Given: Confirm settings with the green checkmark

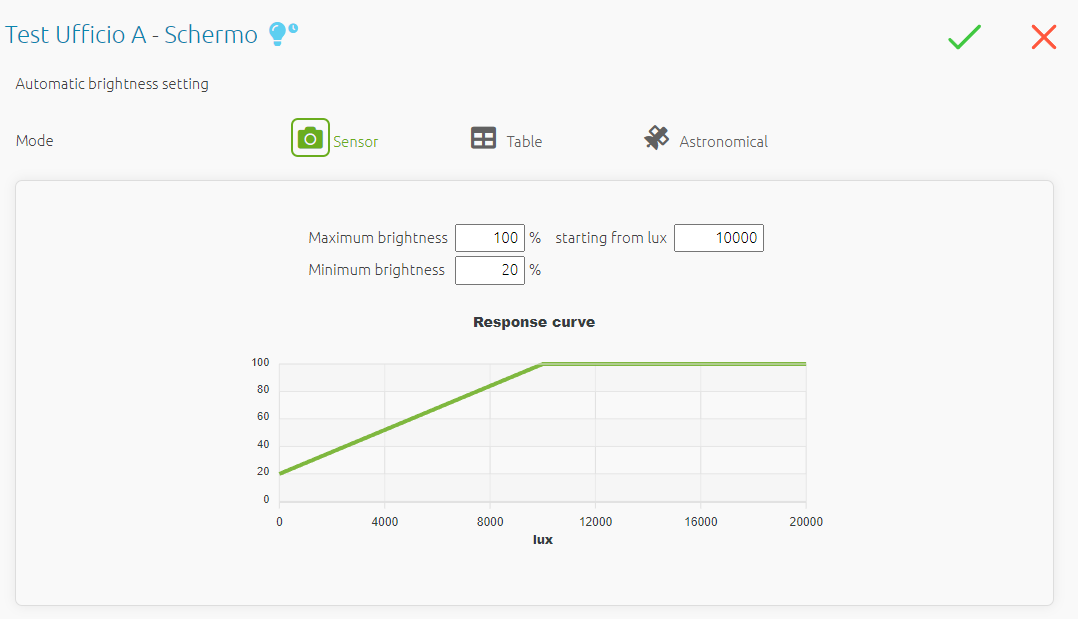Looking at the screenshot, I should [x=964, y=38].
